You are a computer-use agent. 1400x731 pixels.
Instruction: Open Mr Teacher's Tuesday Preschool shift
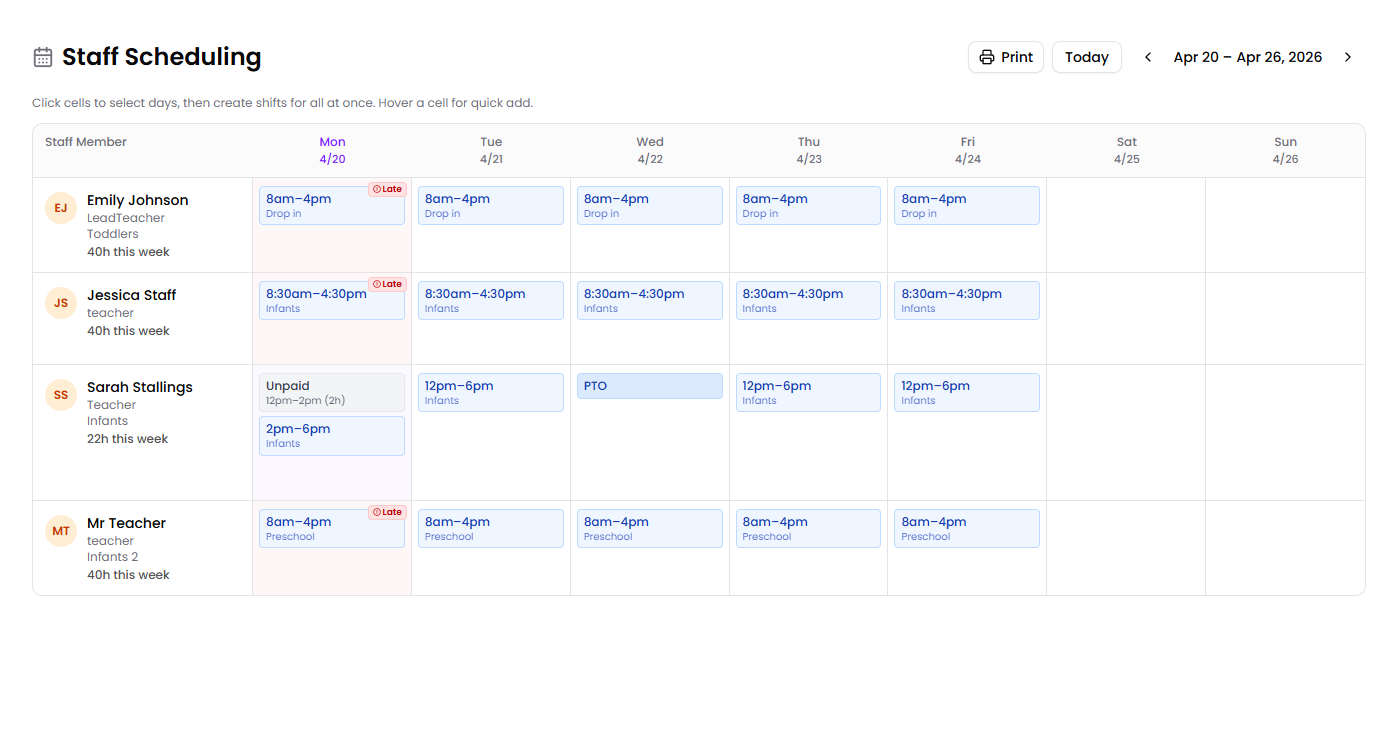pyautogui.click(x=491, y=528)
